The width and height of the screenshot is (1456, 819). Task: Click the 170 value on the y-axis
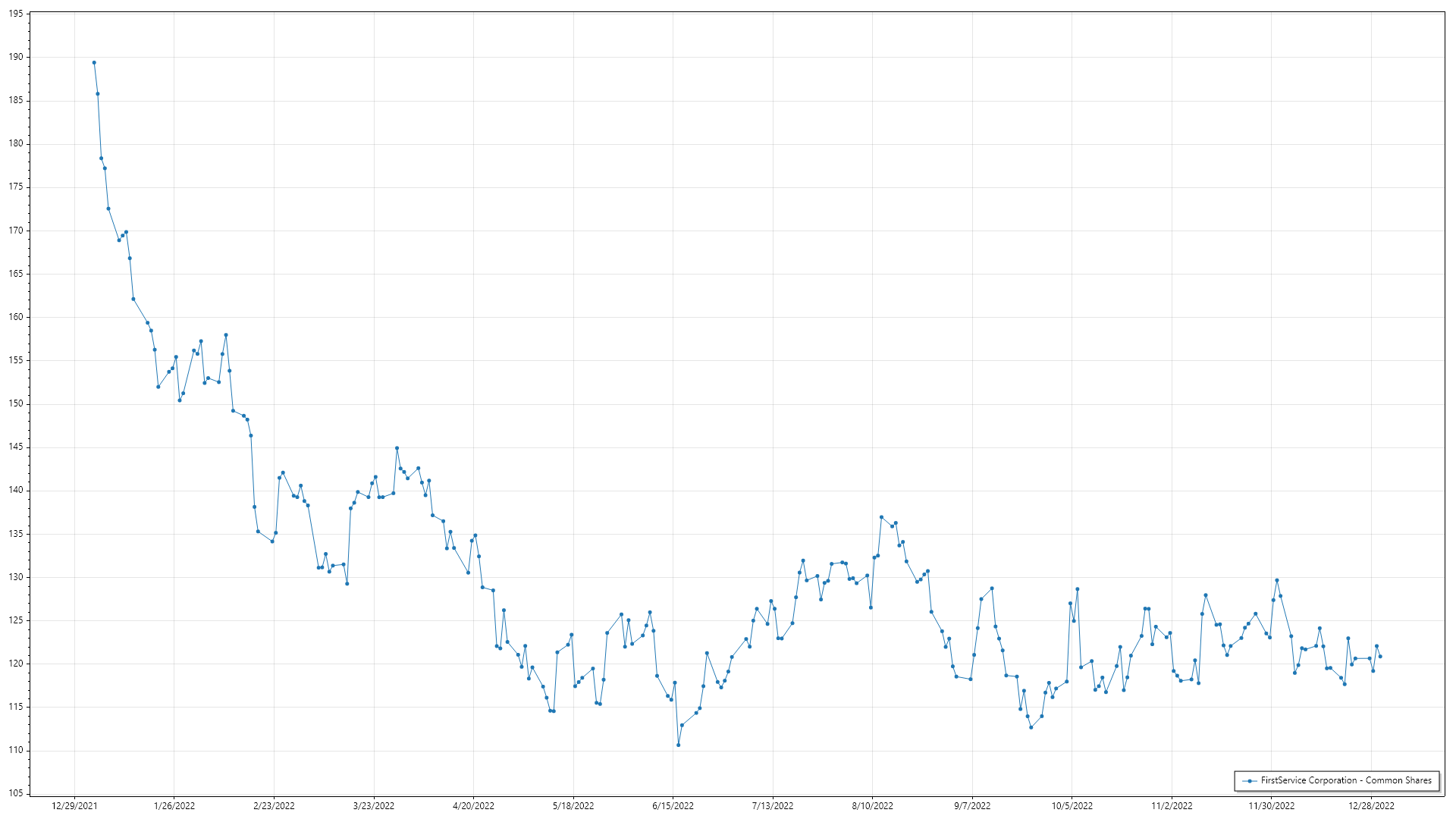pyautogui.click(x=16, y=231)
